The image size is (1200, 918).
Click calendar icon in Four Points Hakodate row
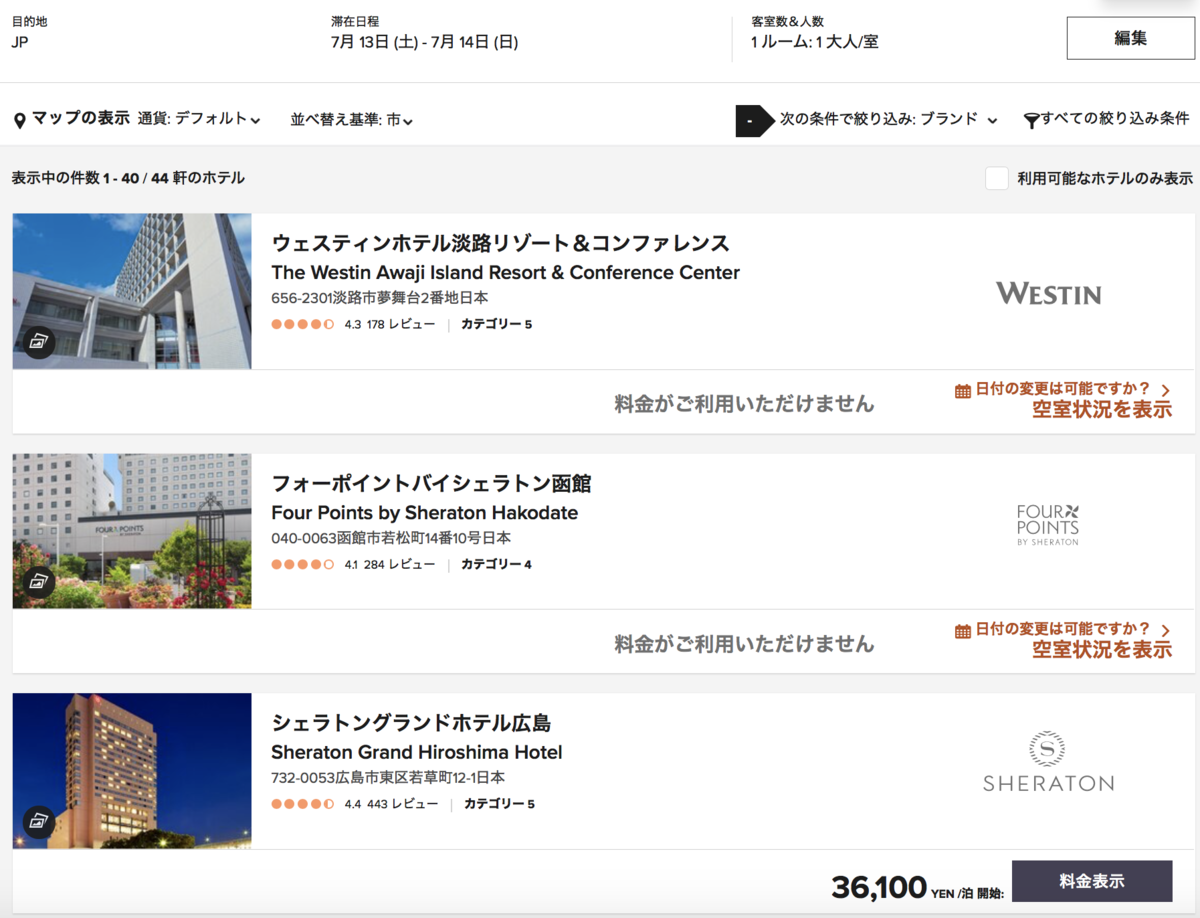point(963,631)
